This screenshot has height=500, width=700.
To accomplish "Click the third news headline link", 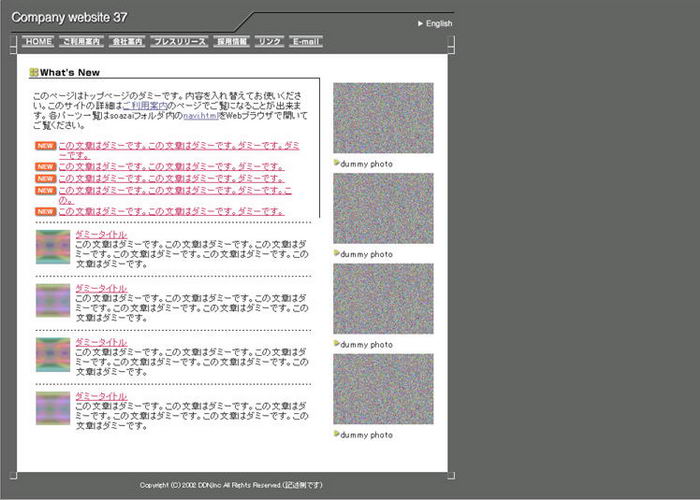I will (x=171, y=178).
